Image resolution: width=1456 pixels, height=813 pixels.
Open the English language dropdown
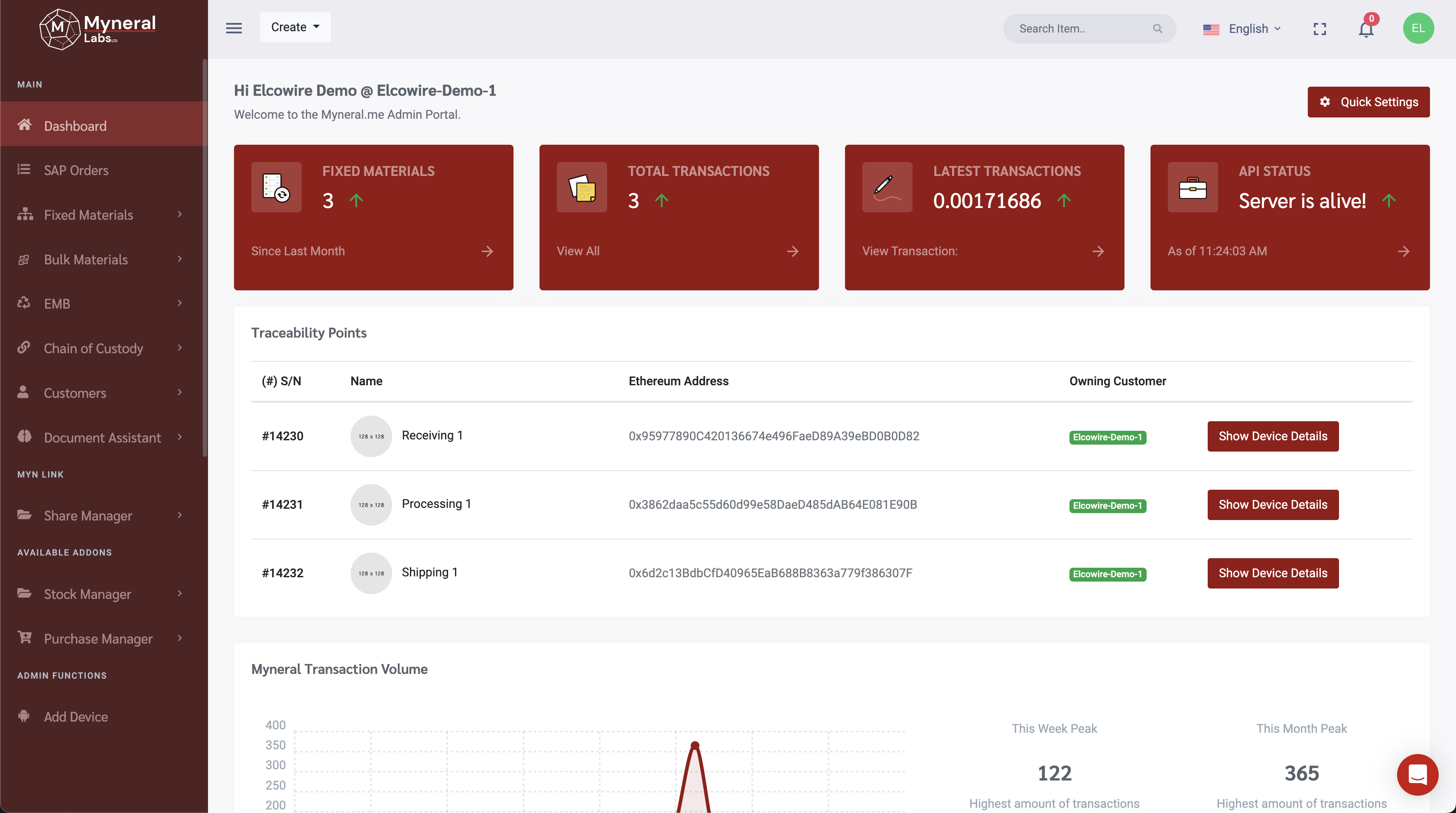click(x=1242, y=29)
